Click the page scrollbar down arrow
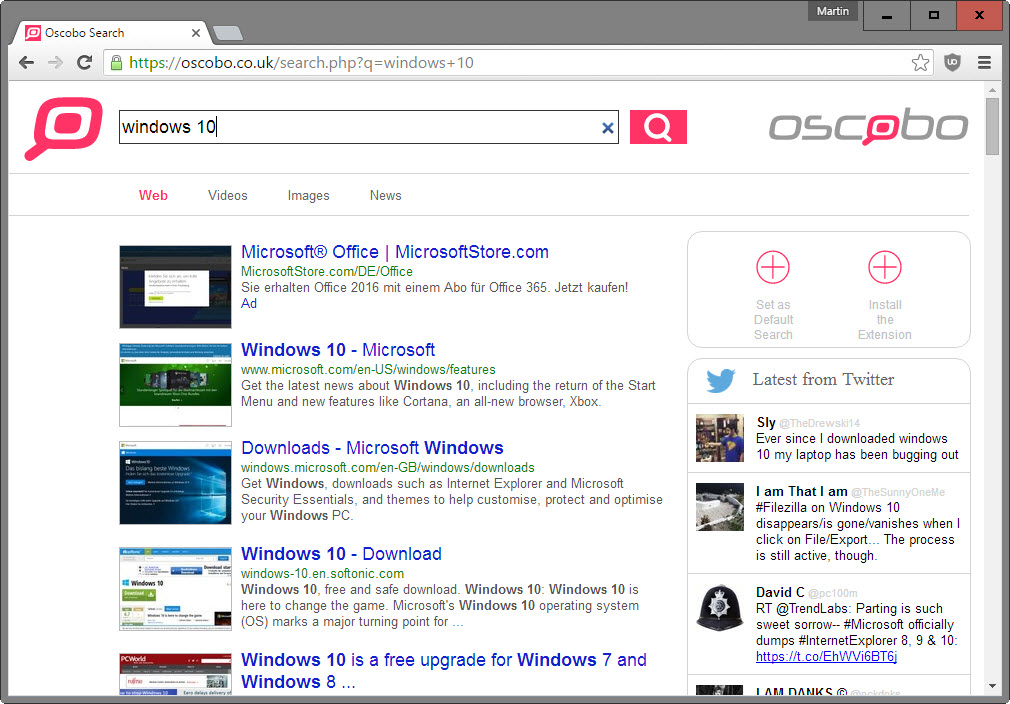Screen dimensions: 1010x704 pos(992,687)
